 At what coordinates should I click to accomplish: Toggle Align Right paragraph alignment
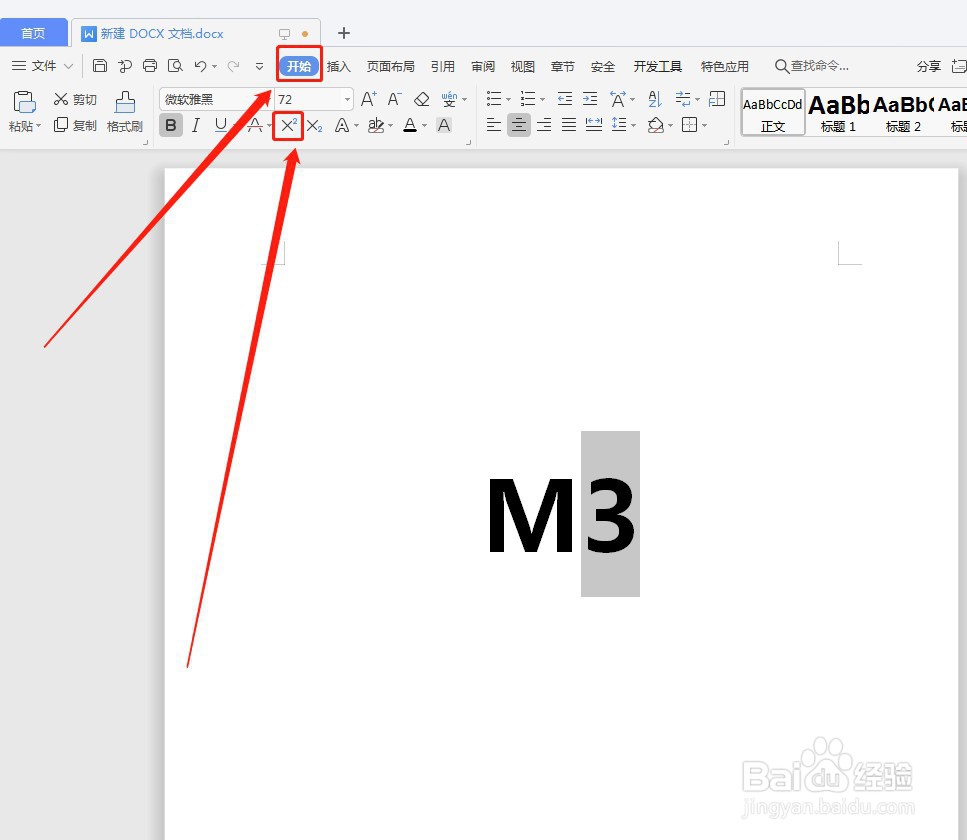tap(544, 125)
